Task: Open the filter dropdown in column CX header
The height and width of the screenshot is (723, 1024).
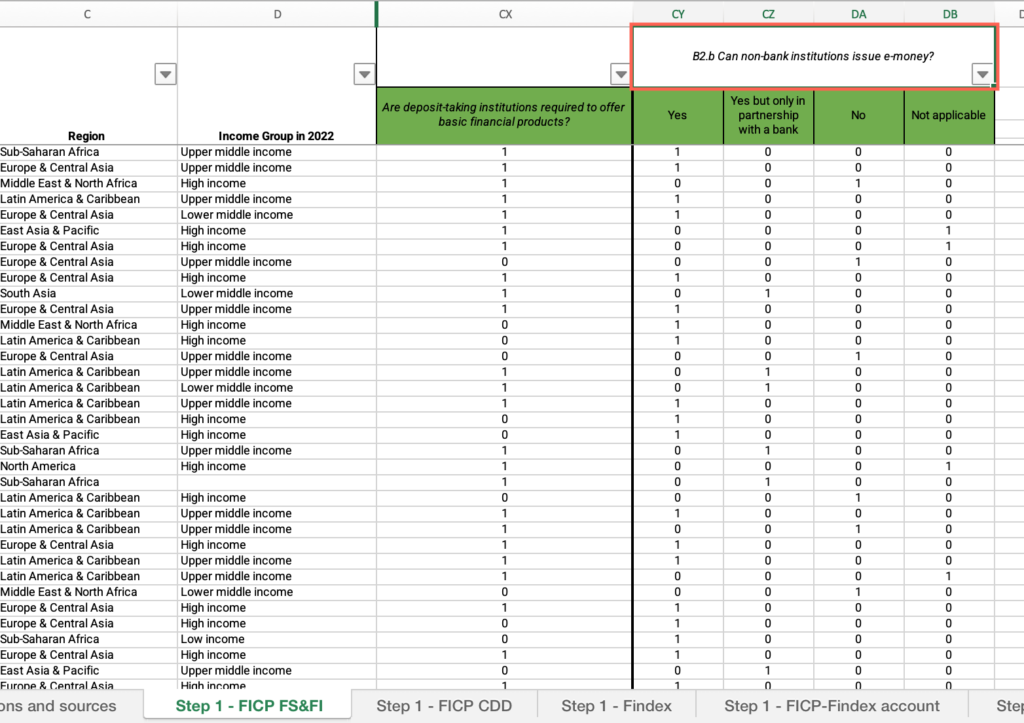Action: click(620, 74)
